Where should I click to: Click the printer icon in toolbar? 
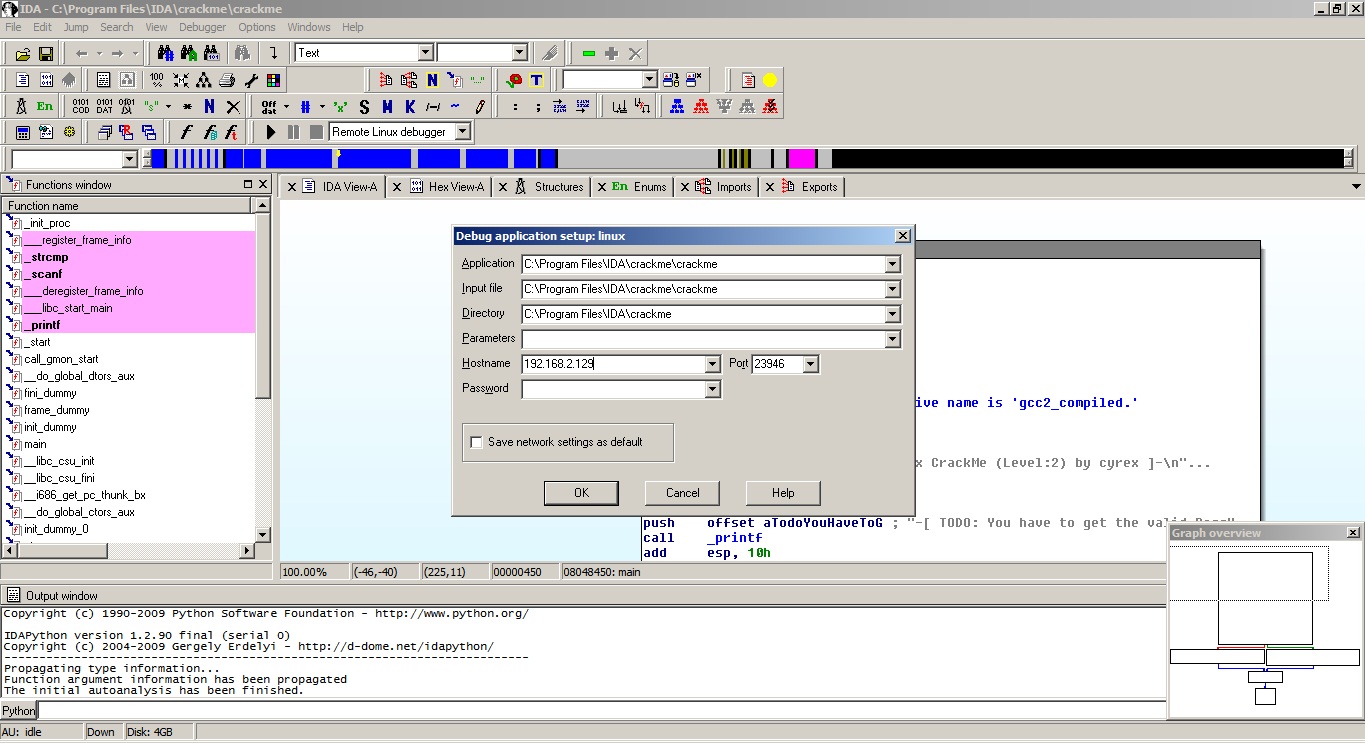[227, 80]
